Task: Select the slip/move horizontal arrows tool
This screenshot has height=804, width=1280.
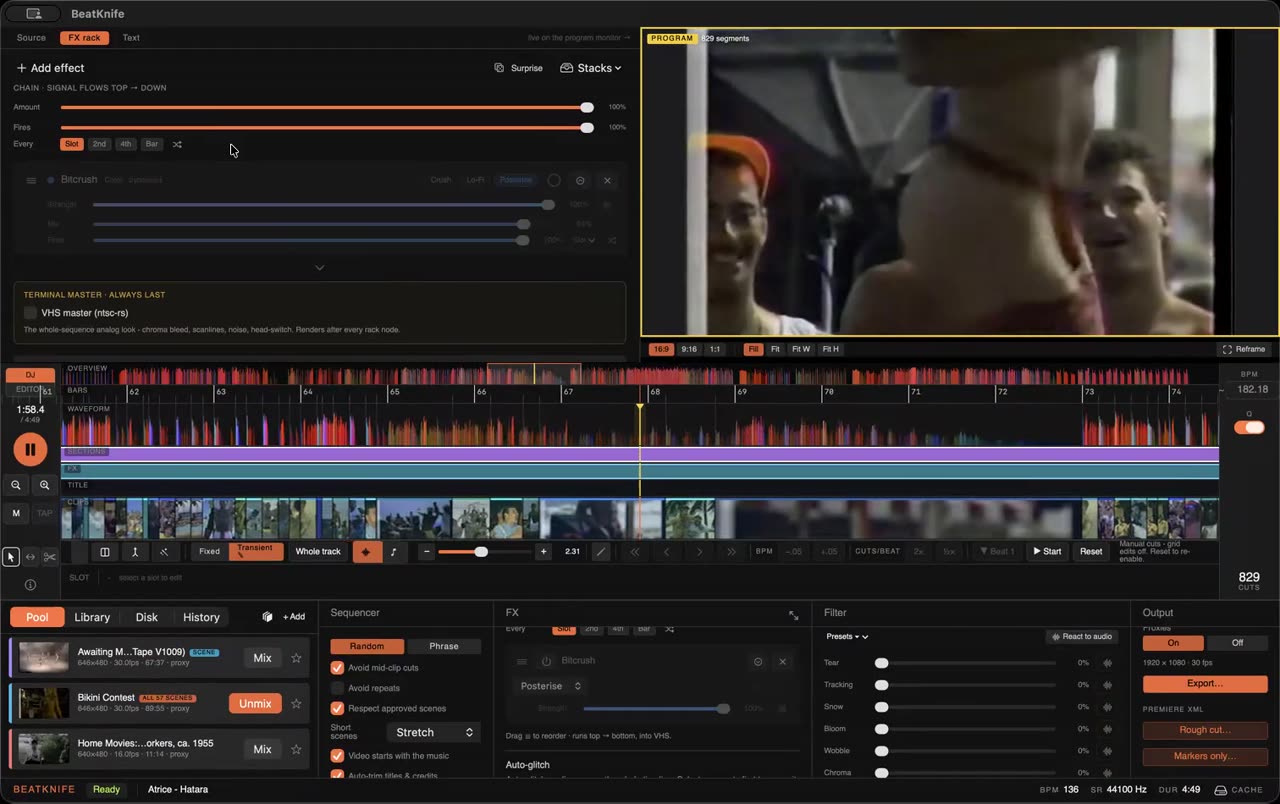Action: click(x=30, y=557)
